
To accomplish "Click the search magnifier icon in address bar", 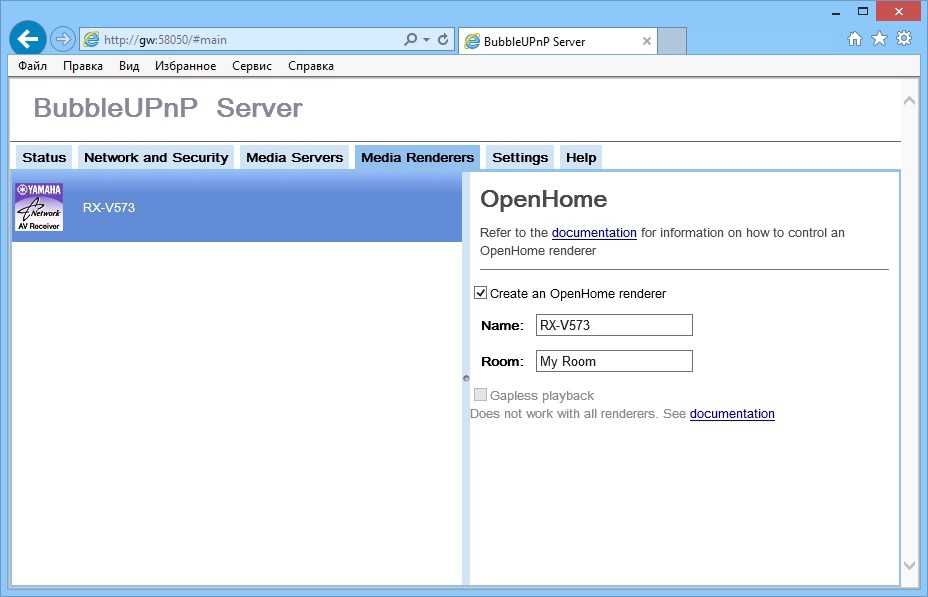I will 410,40.
